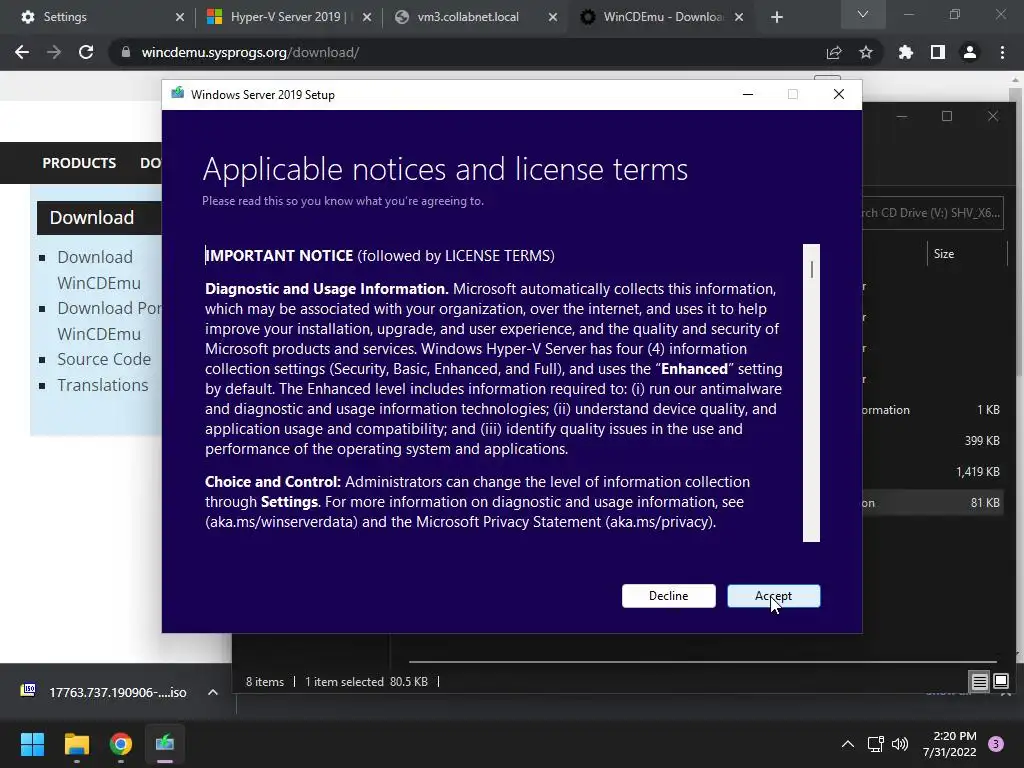Close the WinCDEmu tab
Image resolution: width=1024 pixels, height=768 pixels.
point(739,18)
